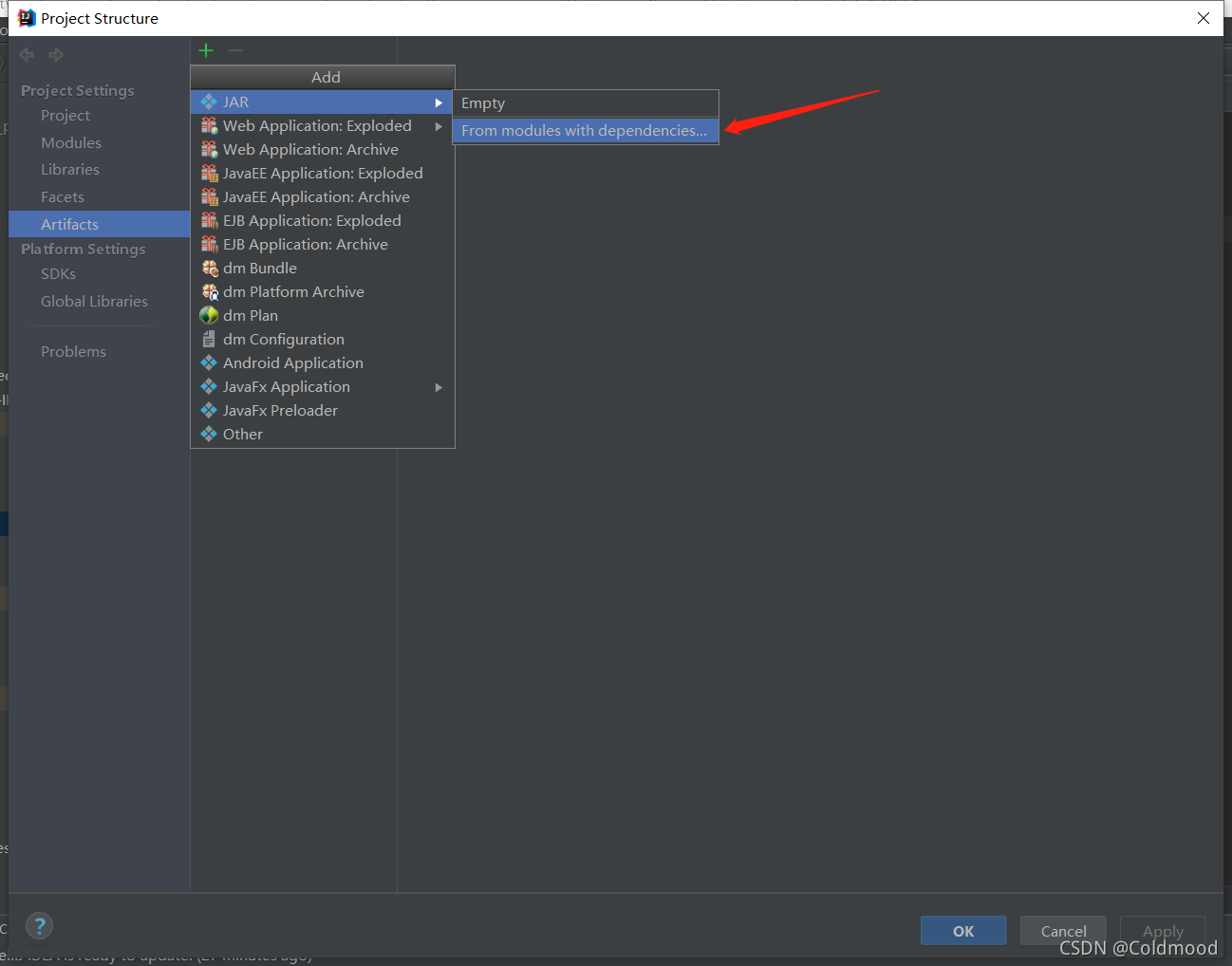
Task: Click the dm Platform Archive icon
Action: [209, 291]
